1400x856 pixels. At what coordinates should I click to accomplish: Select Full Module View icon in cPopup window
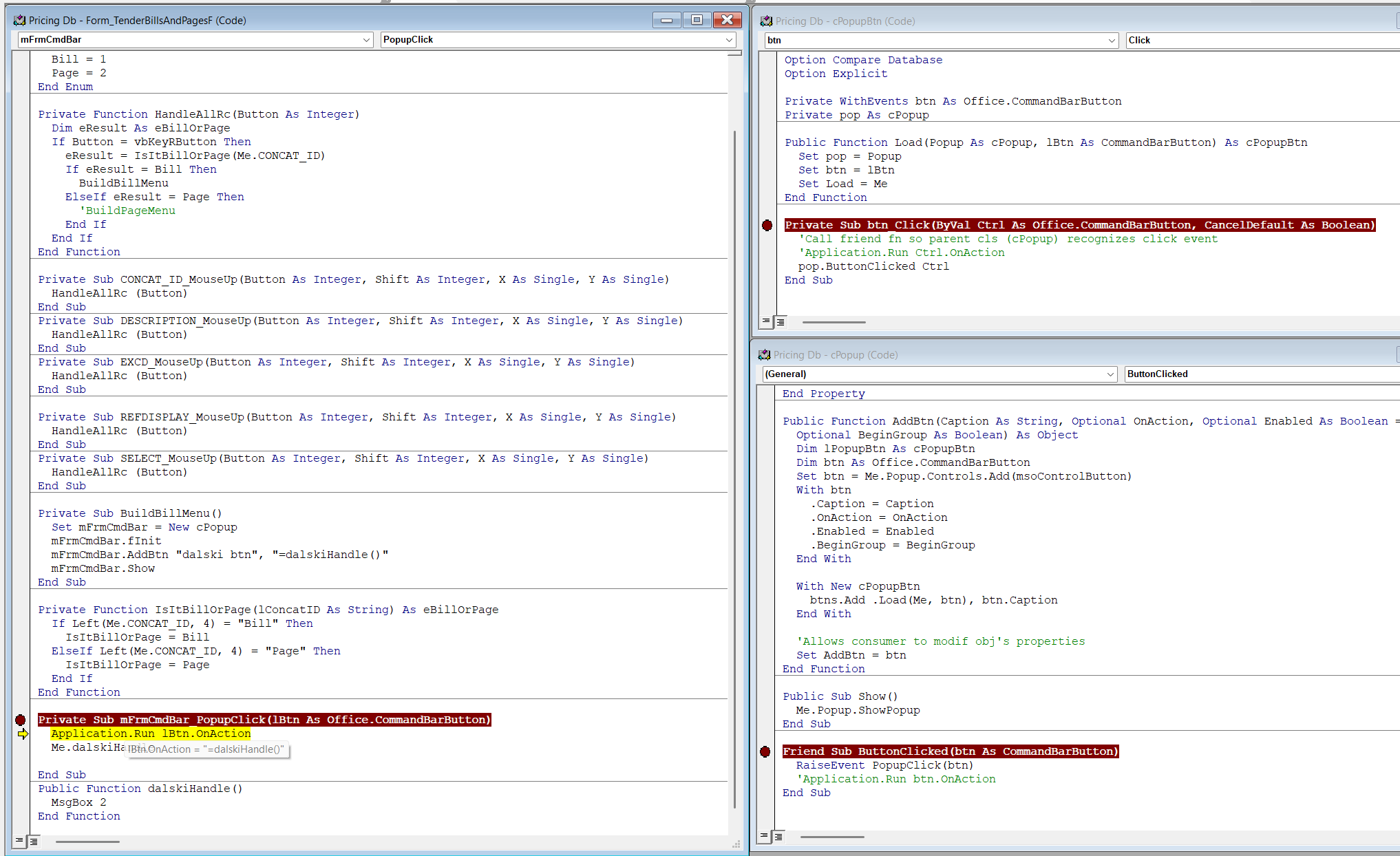coord(778,836)
